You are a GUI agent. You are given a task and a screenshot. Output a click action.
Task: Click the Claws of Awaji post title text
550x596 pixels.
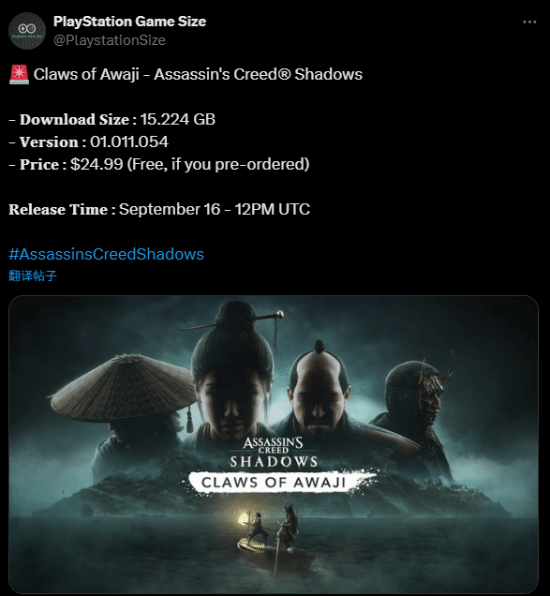[198, 74]
